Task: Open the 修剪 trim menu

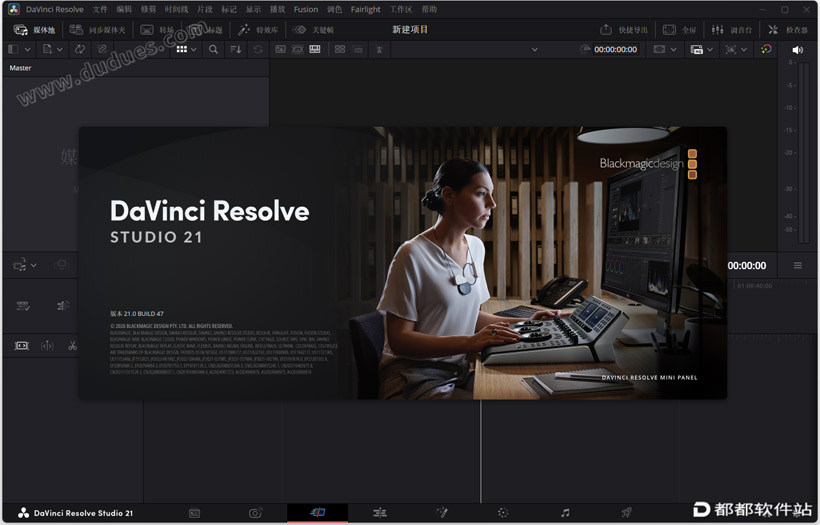Action: [x=148, y=9]
